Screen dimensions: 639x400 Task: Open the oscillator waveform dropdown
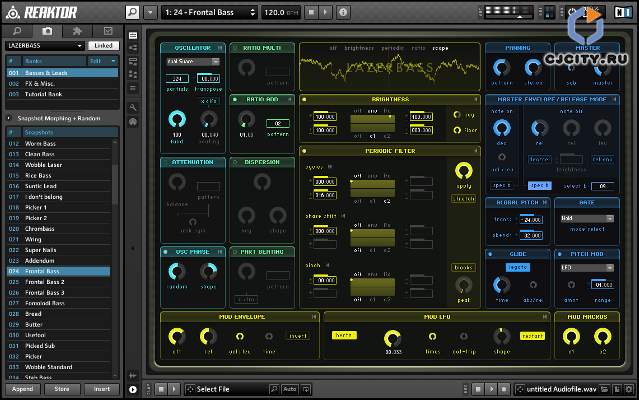(x=193, y=62)
